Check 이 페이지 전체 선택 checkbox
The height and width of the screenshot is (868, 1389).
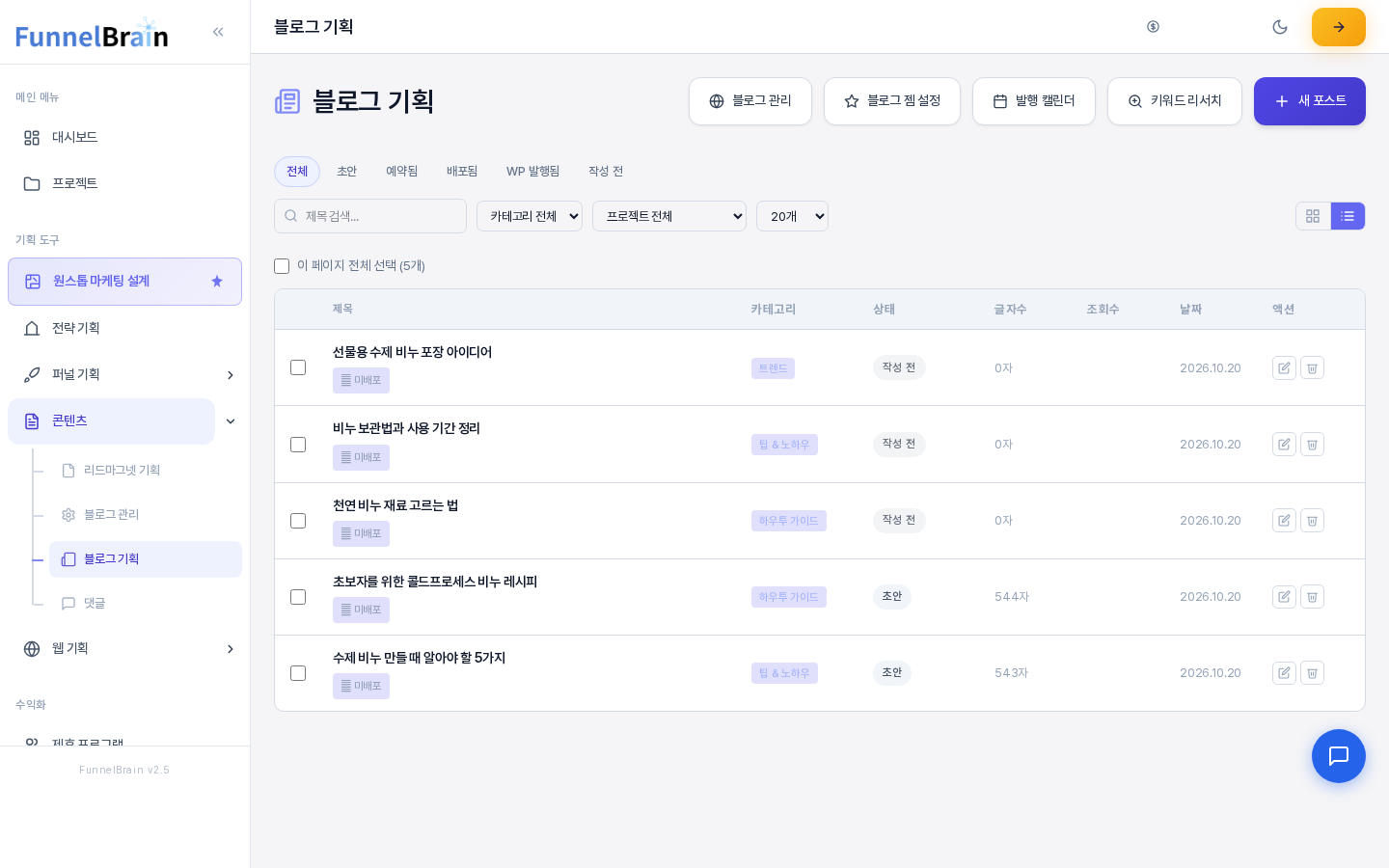pos(282,266)
